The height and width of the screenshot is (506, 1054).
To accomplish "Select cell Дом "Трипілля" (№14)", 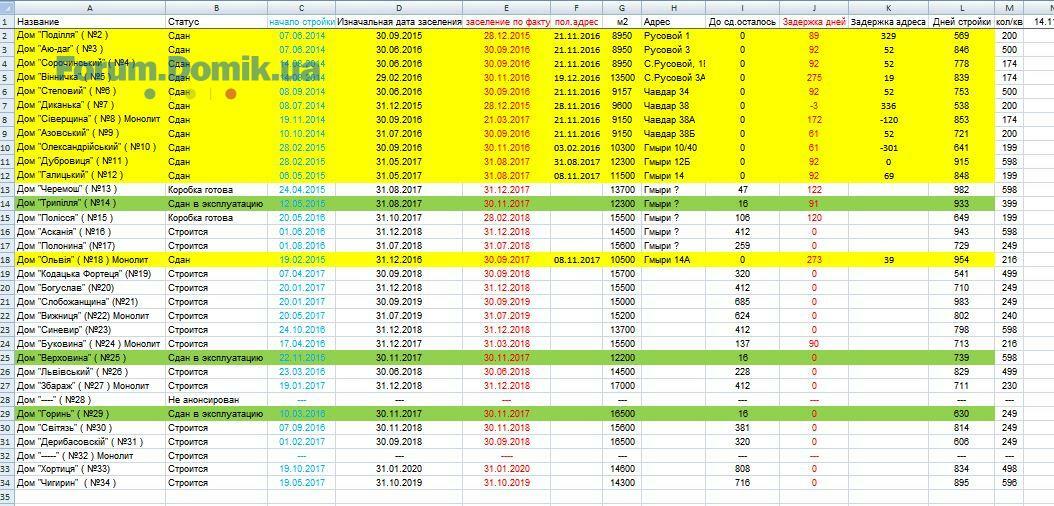I will [x=90, y=204].
